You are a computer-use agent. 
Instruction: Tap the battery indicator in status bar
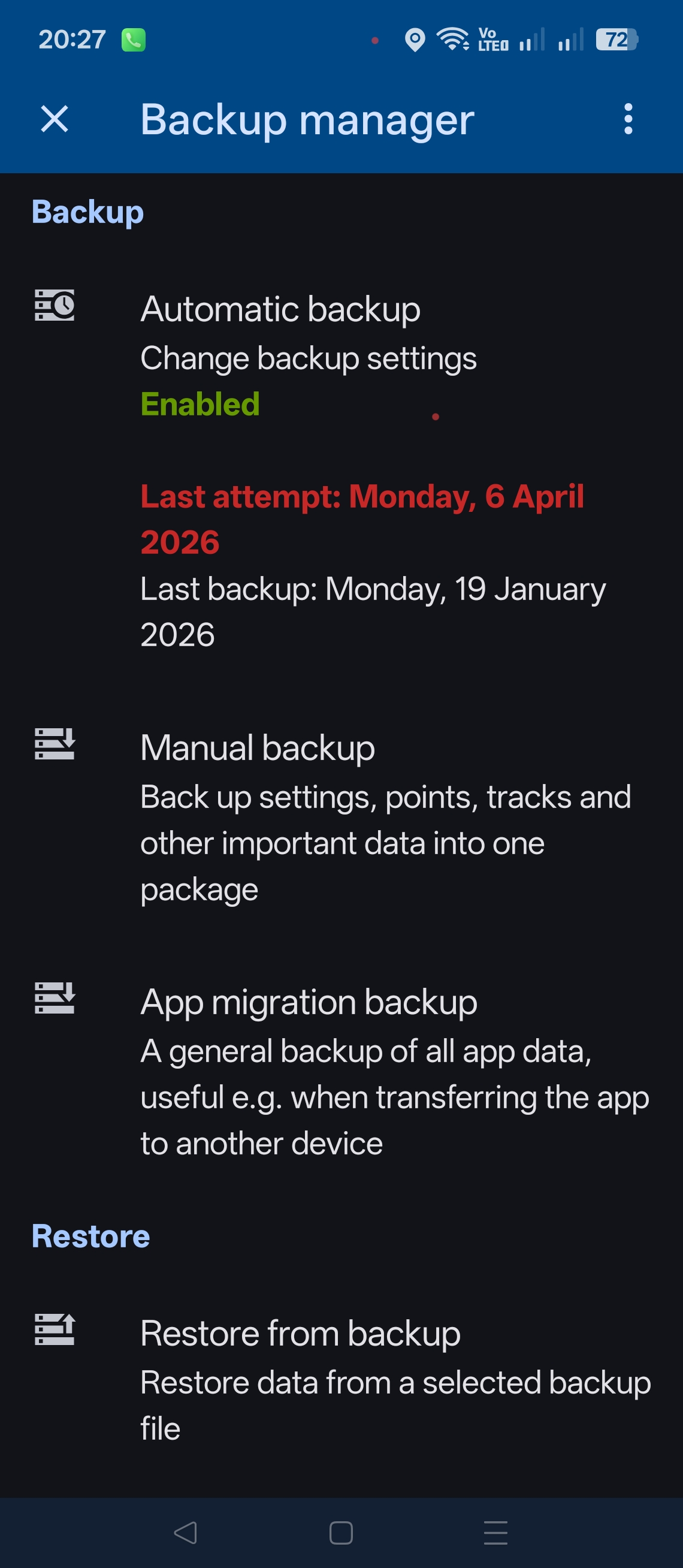pos(616,40)
